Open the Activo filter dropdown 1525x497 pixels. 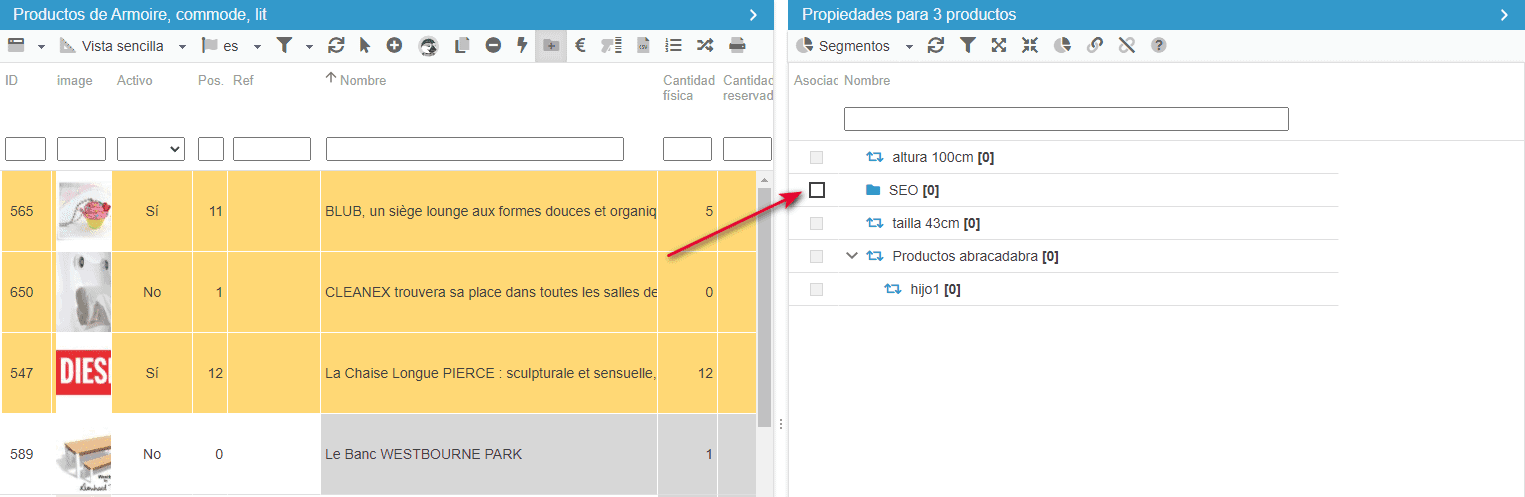151,149
